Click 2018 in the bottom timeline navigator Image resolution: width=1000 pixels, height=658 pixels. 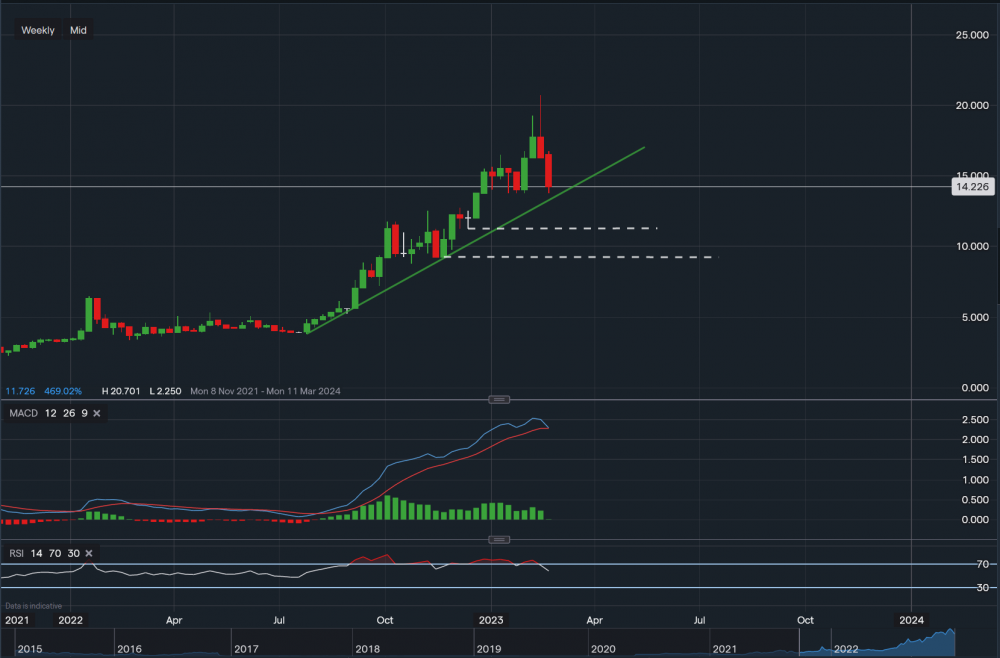369,649
